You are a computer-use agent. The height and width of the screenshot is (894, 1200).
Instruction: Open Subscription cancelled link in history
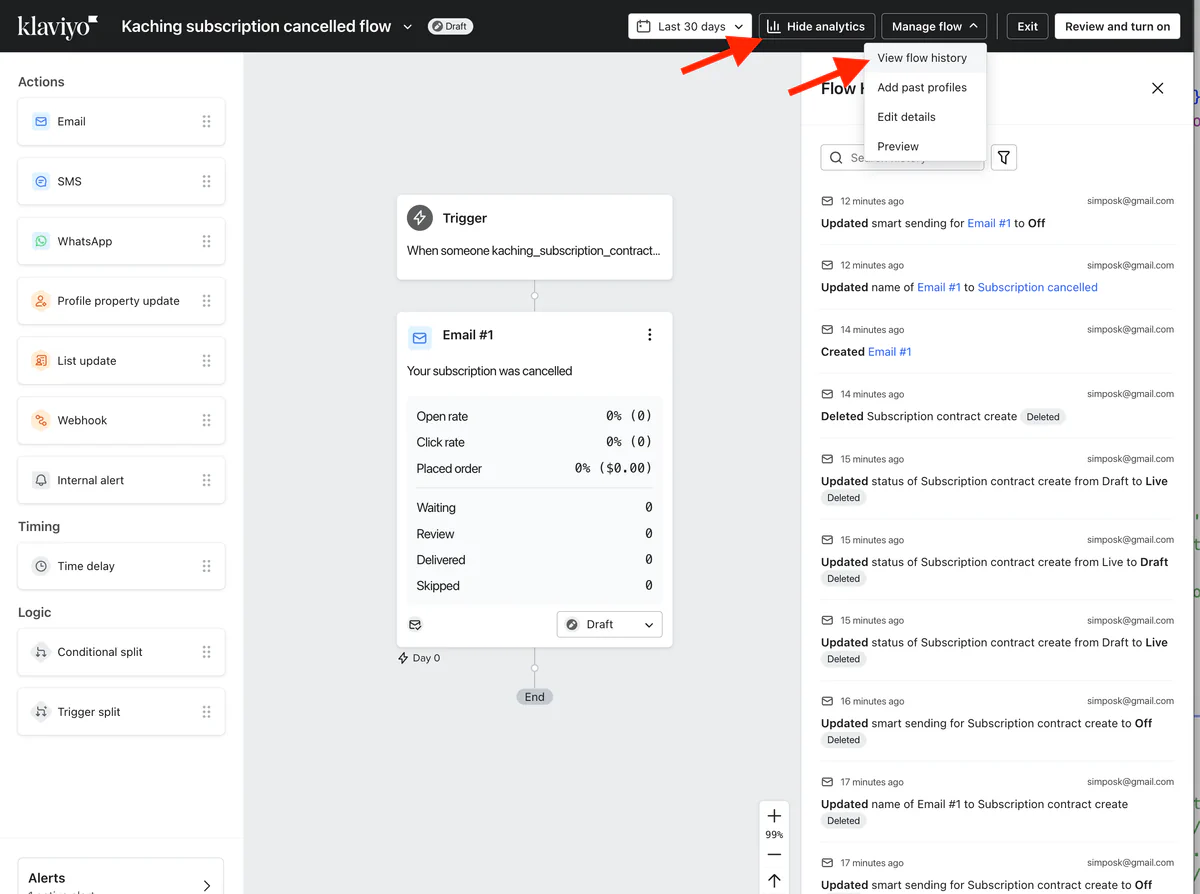1037,287
